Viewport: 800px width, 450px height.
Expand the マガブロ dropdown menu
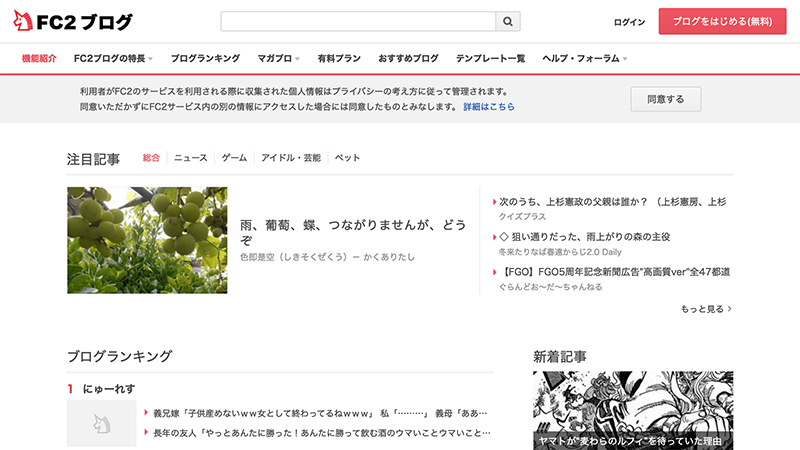click(x=278, y=58)
